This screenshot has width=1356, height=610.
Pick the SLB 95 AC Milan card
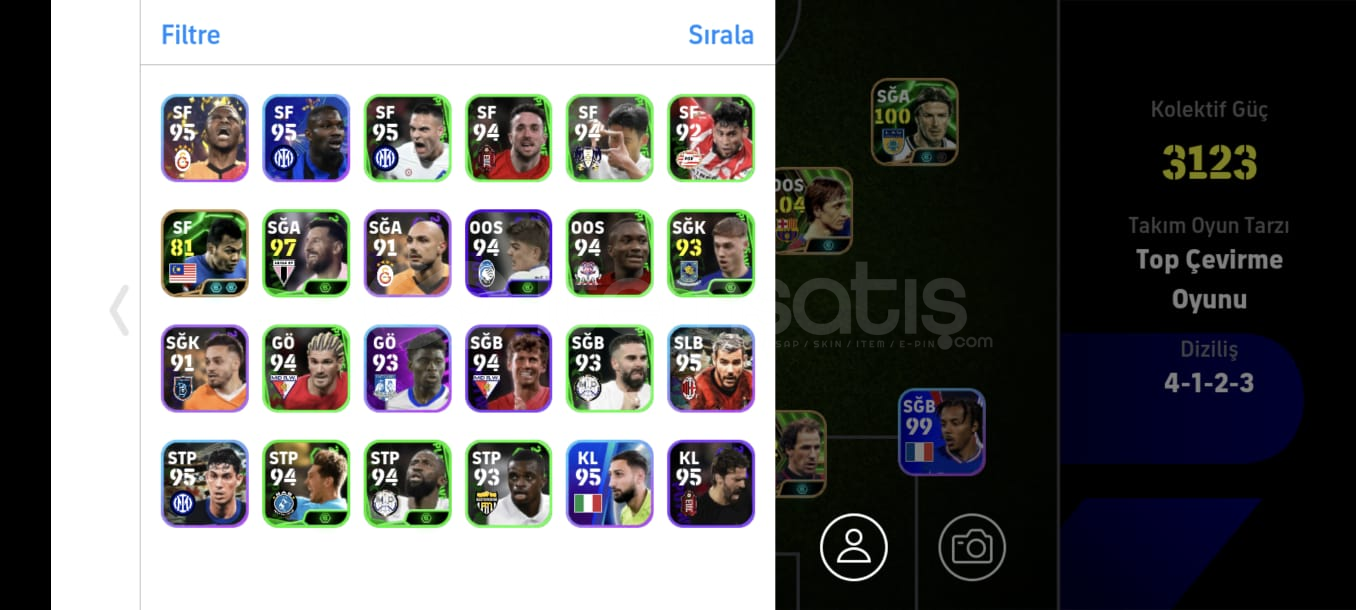(x=711, y=368)
